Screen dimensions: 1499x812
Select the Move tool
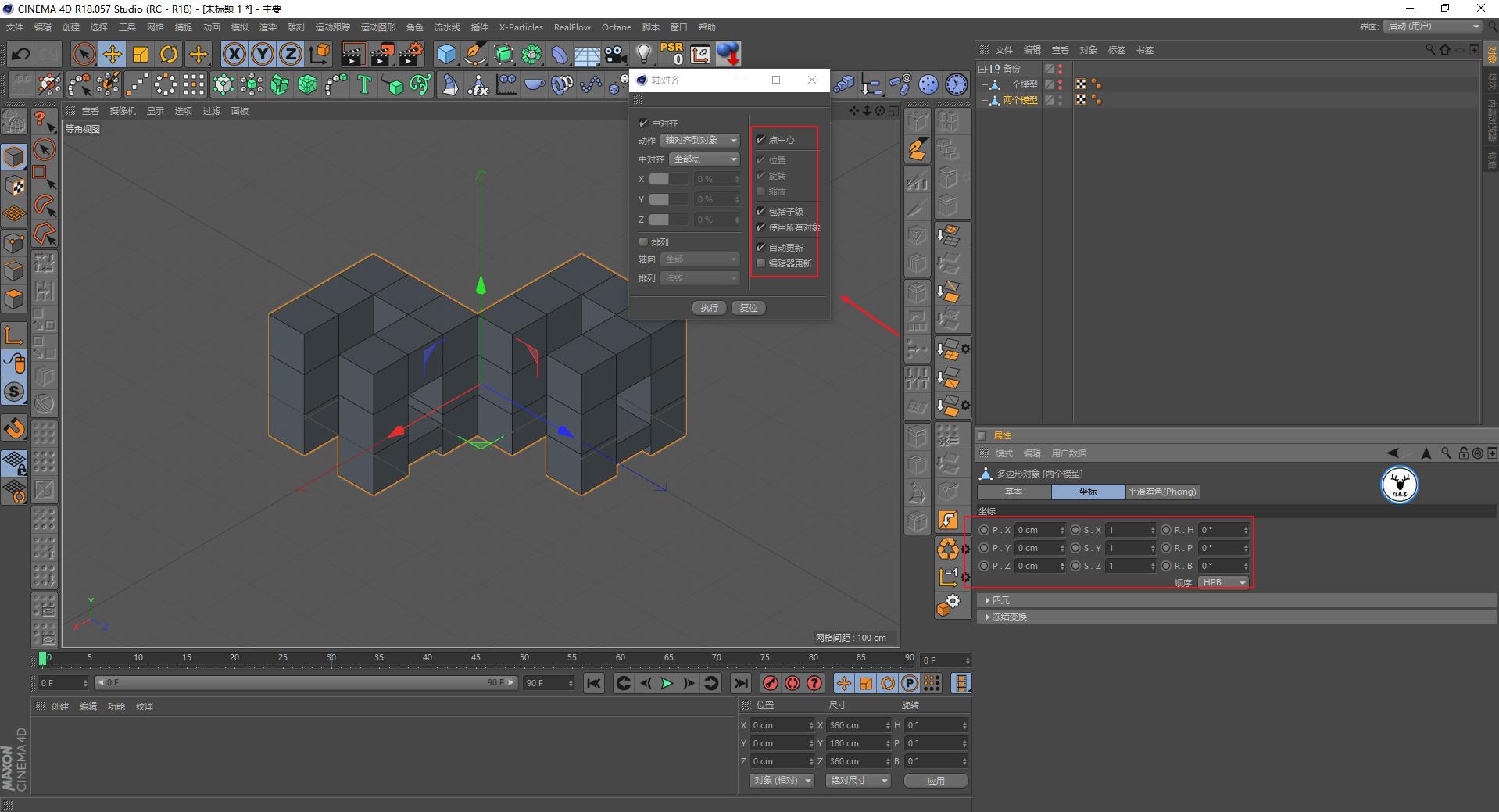(x=113, y=54)
